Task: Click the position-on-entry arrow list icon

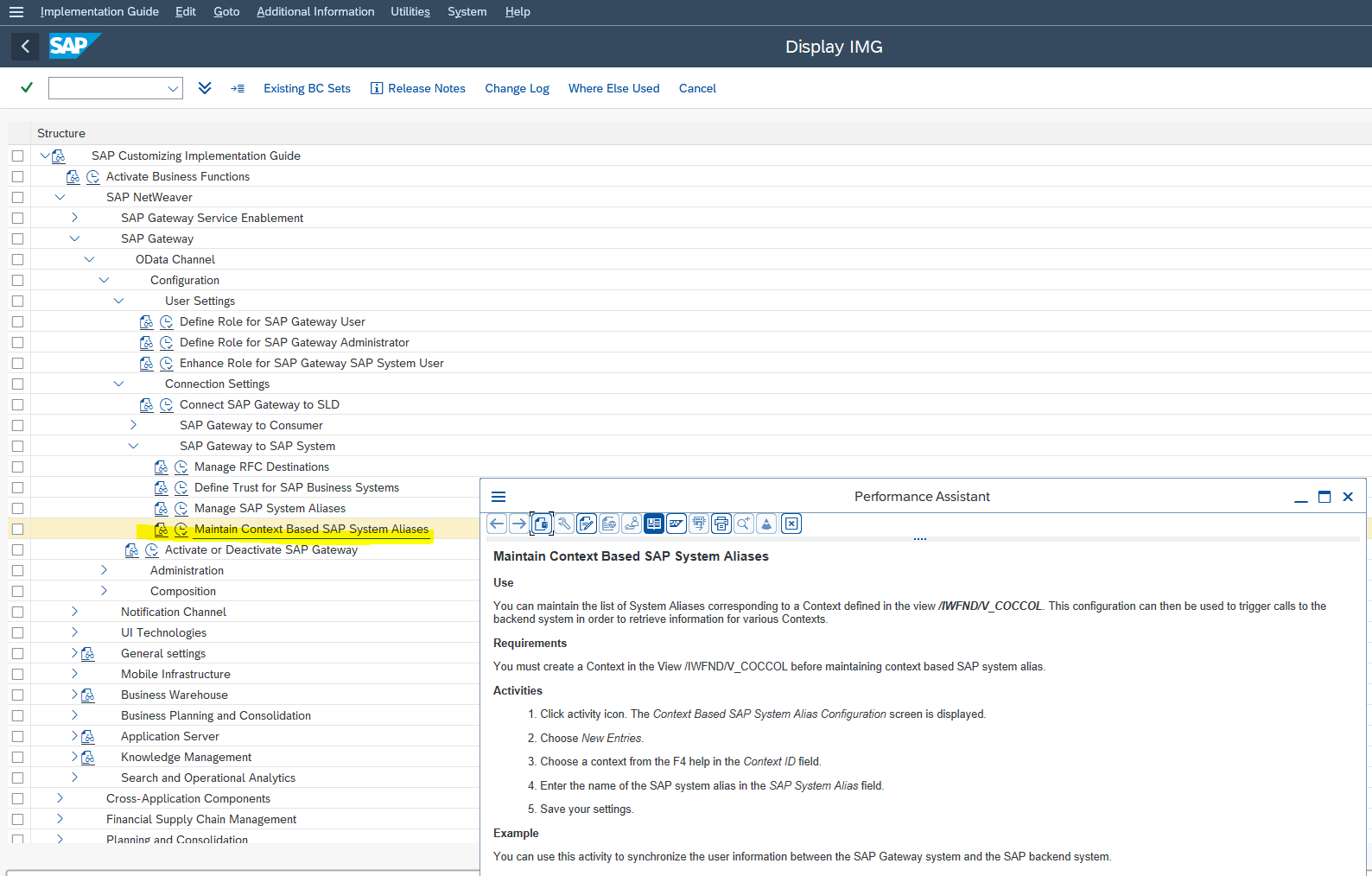Action: coord(238,88)
